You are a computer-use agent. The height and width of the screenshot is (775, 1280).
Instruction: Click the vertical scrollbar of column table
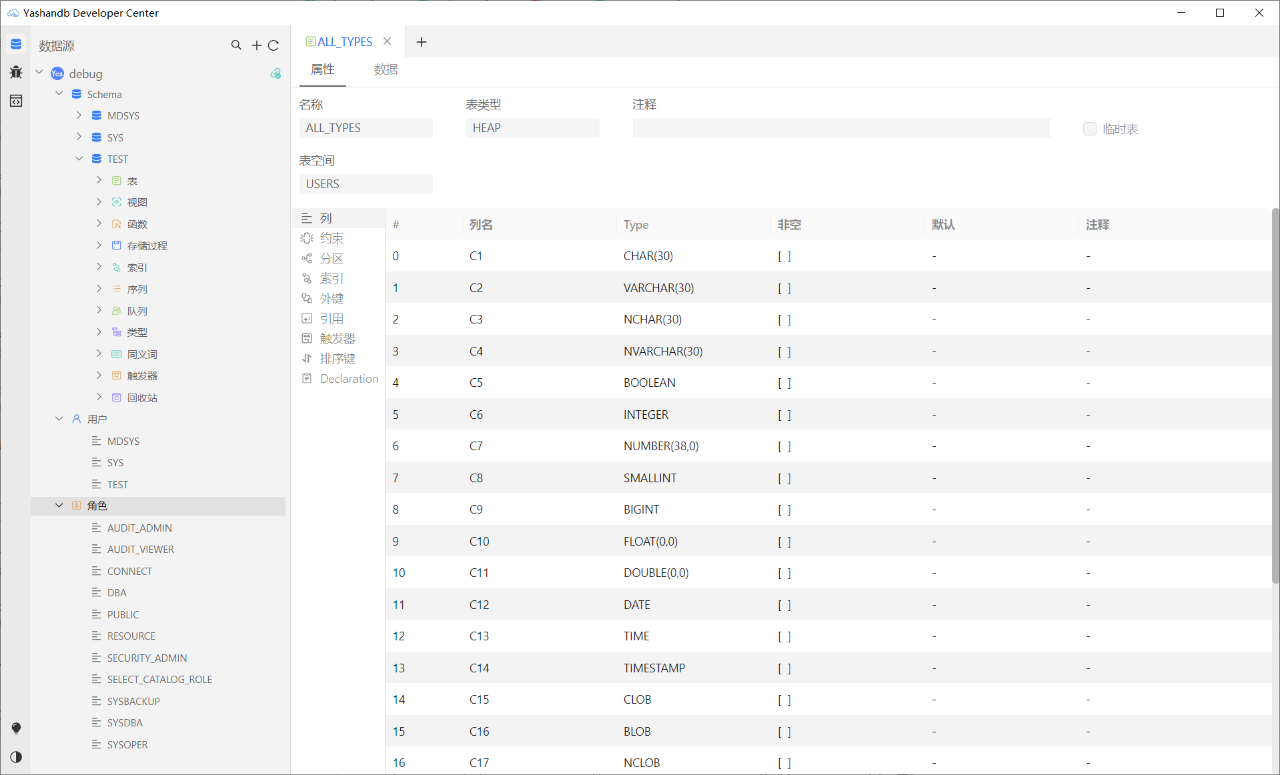(x=1275, y=395)
